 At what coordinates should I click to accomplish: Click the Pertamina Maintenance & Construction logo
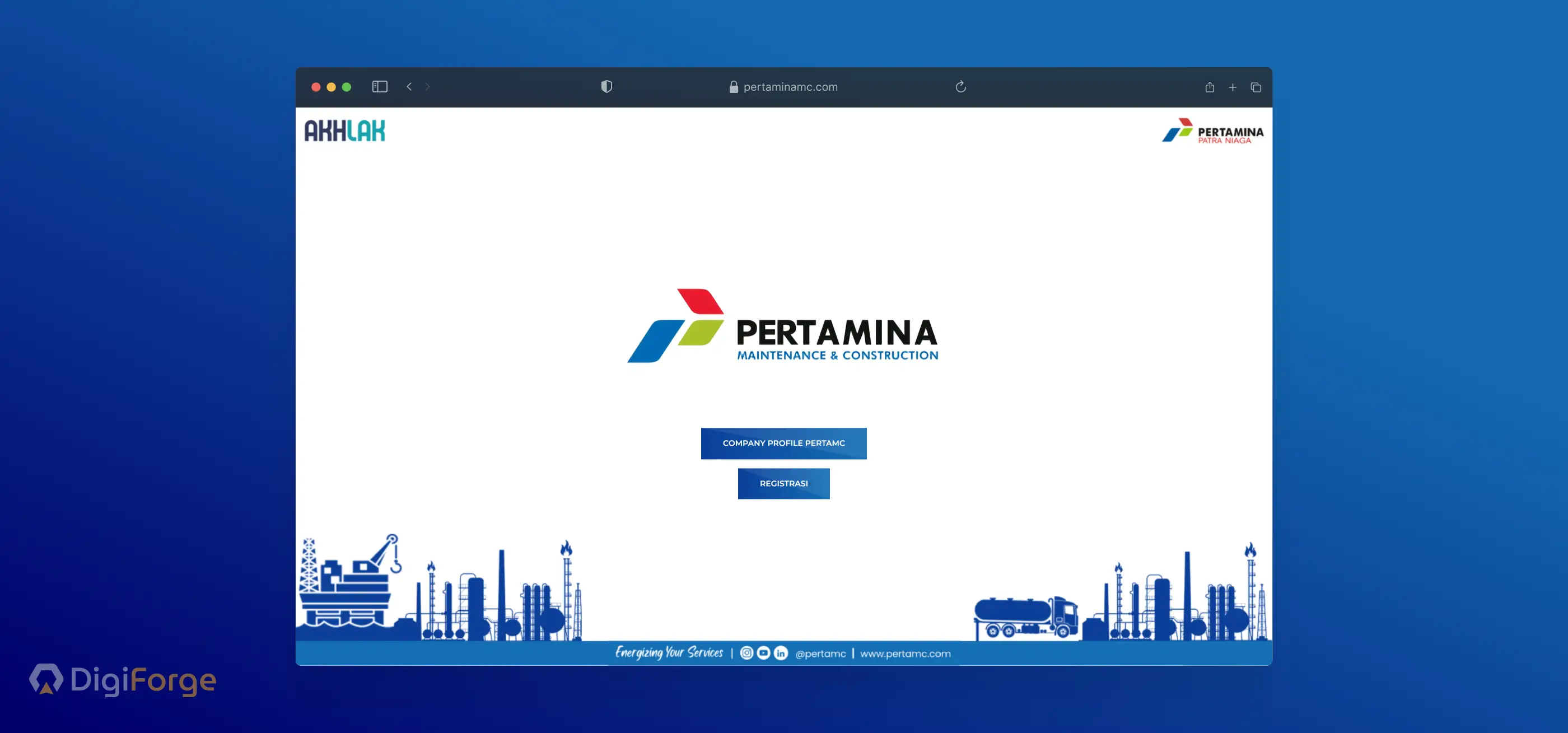click(x=783, y=327)
